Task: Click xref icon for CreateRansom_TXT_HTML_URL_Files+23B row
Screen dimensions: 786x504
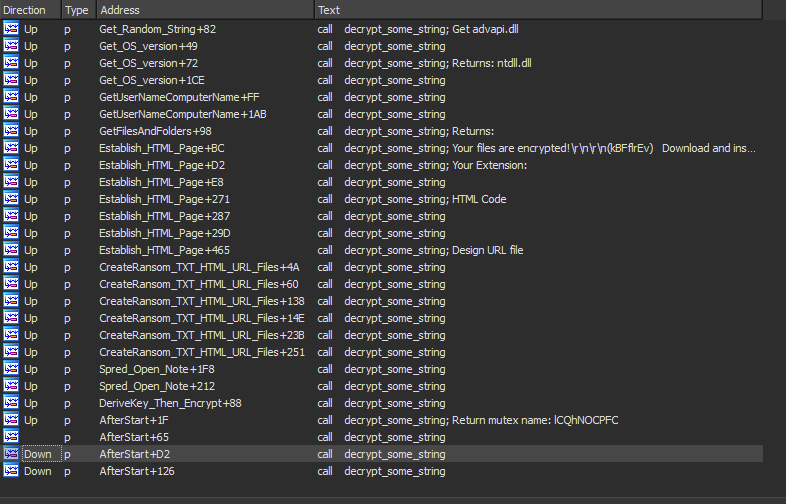Action: coord(11,335)
